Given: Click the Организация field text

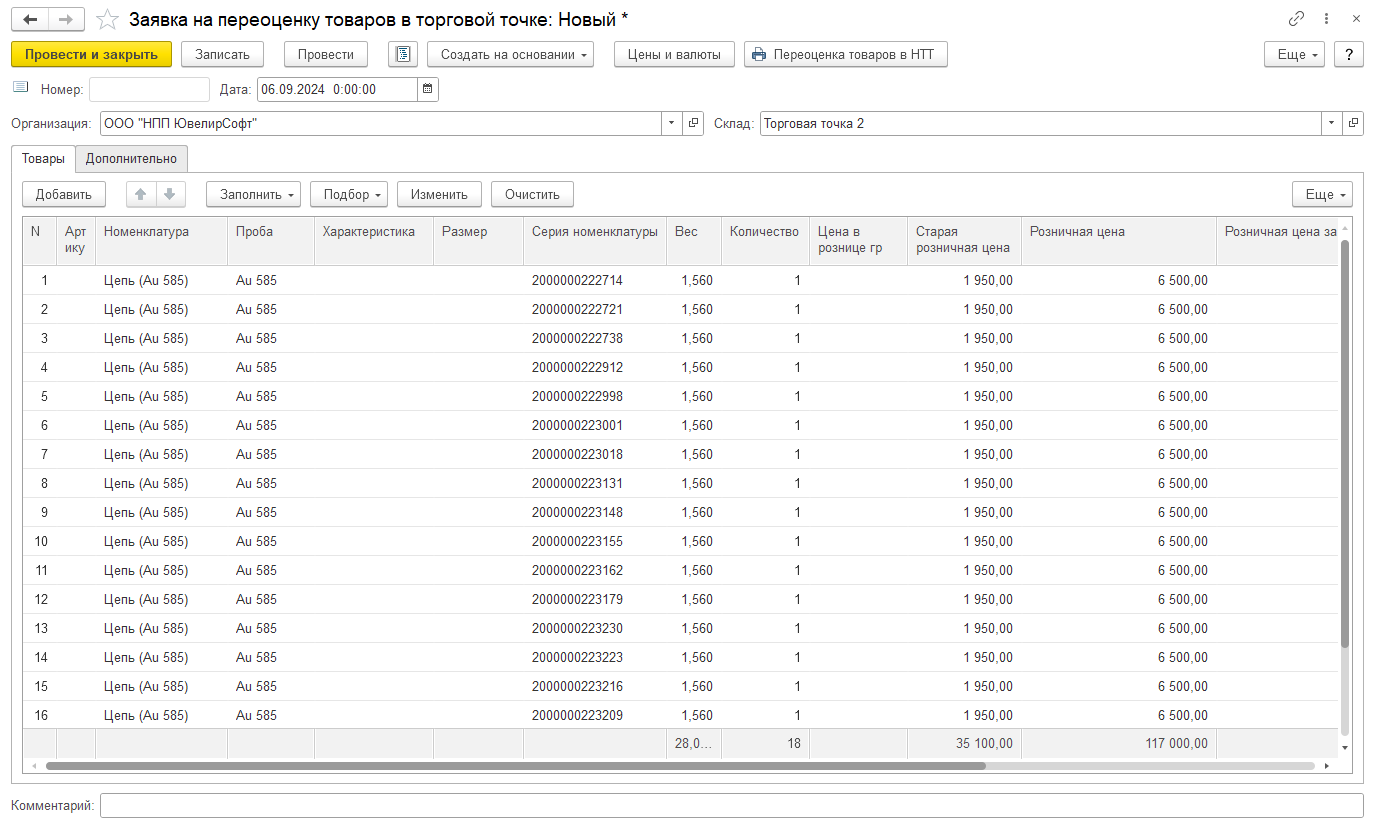Looking at the screenshot, I should pyautogui.click(x=381, y=123).
